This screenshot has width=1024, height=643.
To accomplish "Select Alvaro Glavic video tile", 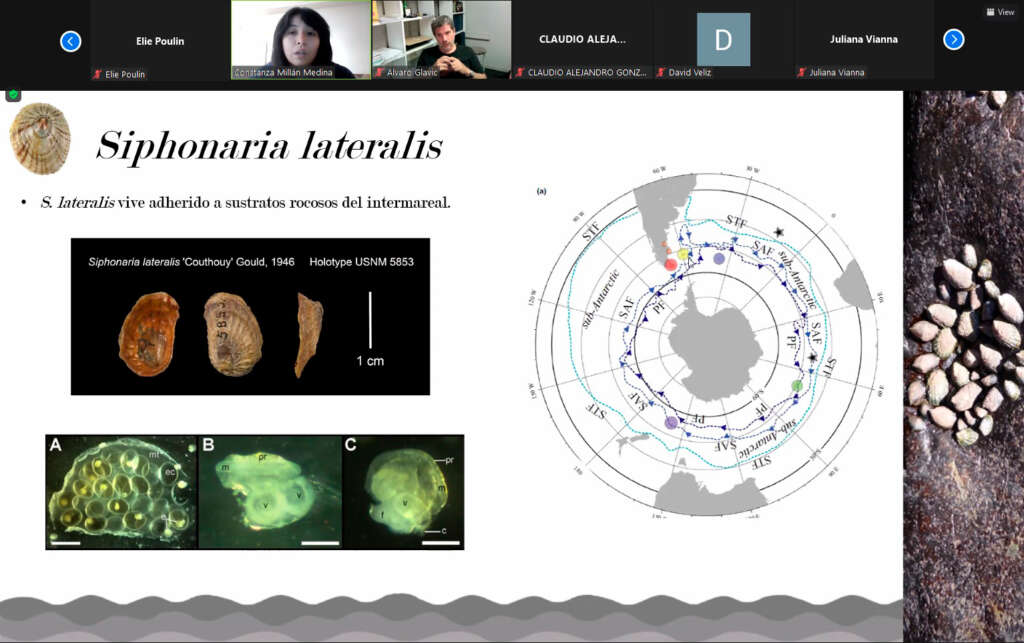I will [441, 40].
